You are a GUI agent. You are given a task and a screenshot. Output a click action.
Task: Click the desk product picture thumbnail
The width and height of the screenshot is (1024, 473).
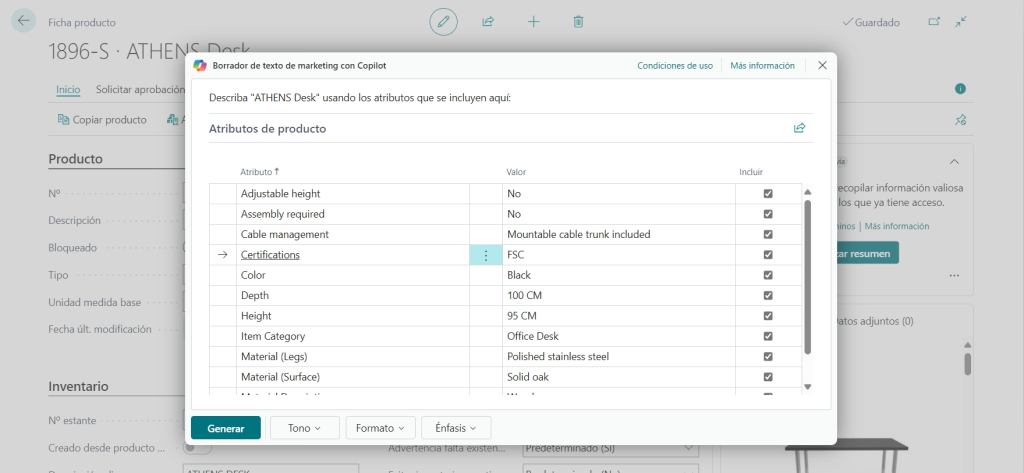(846, 456)
